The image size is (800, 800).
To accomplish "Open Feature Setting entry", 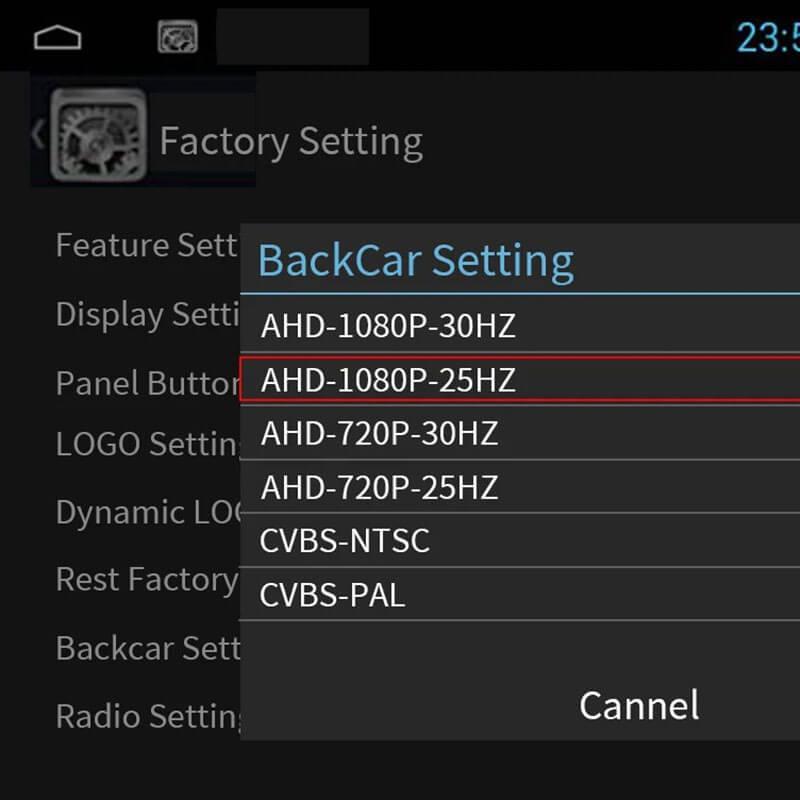I will 146,245.
